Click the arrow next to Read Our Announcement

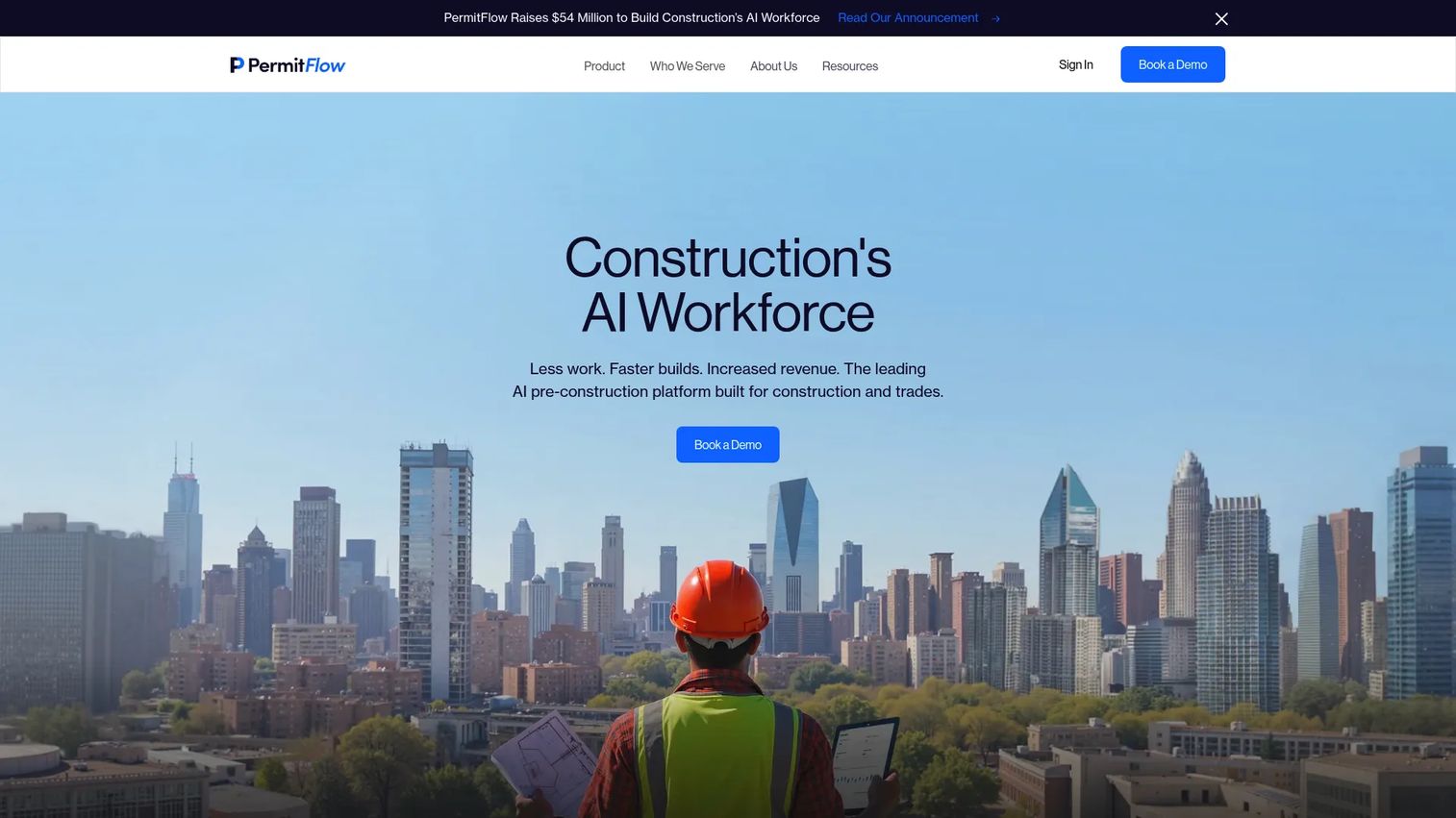tap(995, 18)
